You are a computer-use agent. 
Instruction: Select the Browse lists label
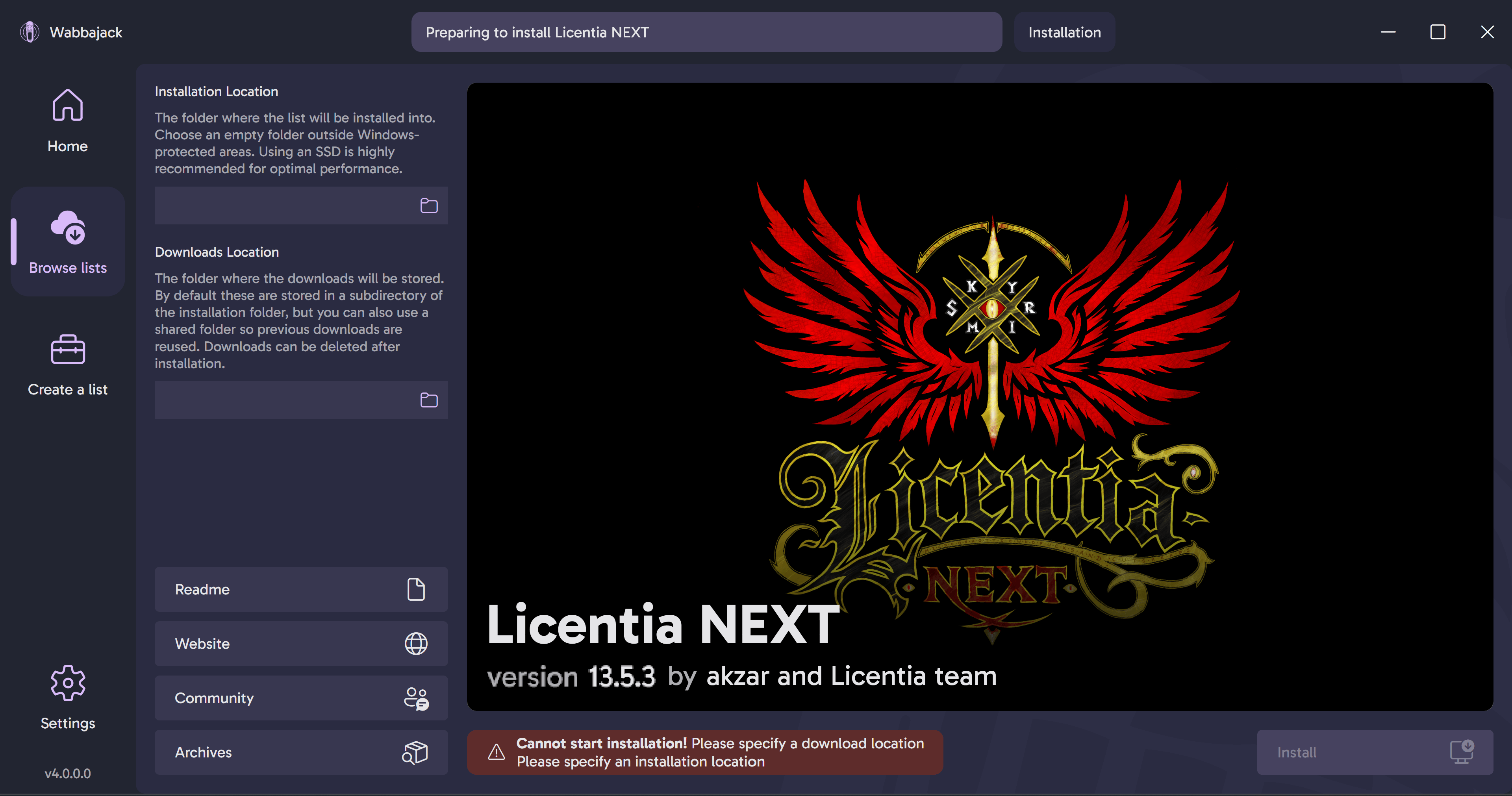click(x=68, y=268)
